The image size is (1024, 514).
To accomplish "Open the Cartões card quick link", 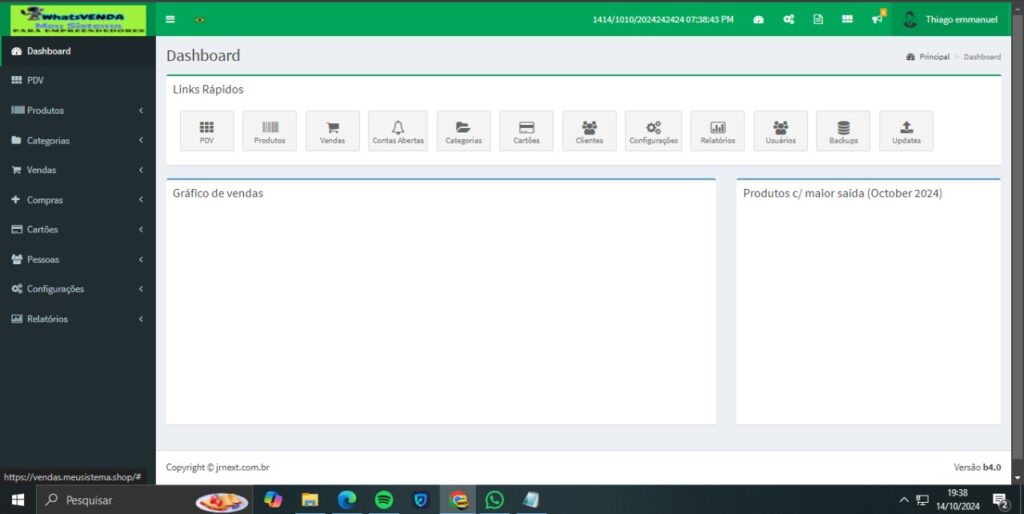I will pos(526,131).
